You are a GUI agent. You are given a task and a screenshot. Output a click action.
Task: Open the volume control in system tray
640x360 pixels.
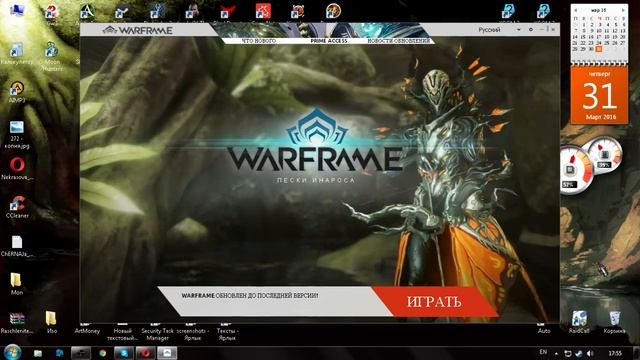(x=590, y=353)
